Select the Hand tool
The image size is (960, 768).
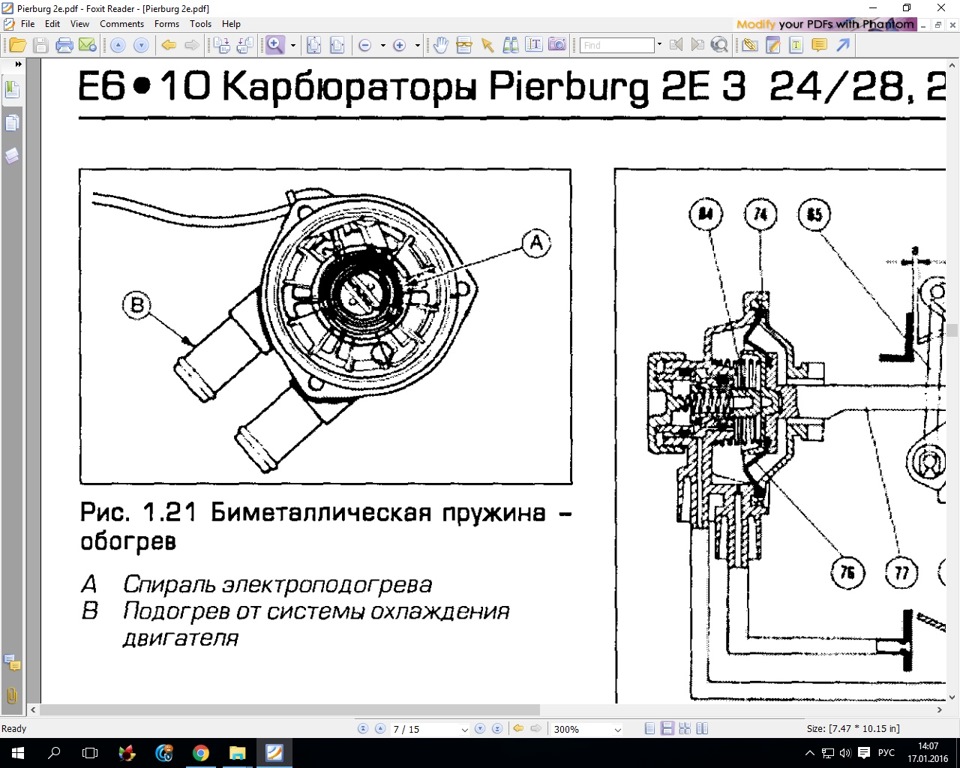tap(441, 45)
